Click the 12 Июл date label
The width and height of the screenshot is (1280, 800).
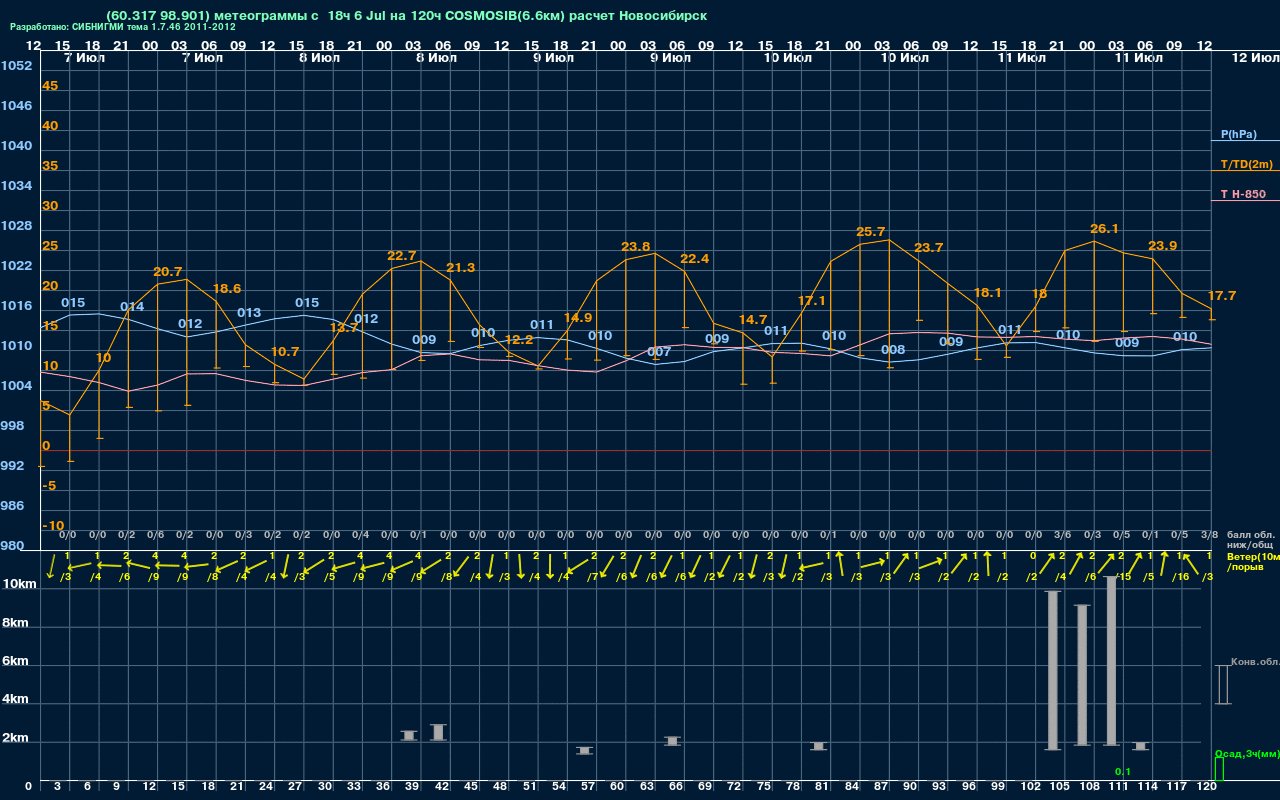[1254, 58]
